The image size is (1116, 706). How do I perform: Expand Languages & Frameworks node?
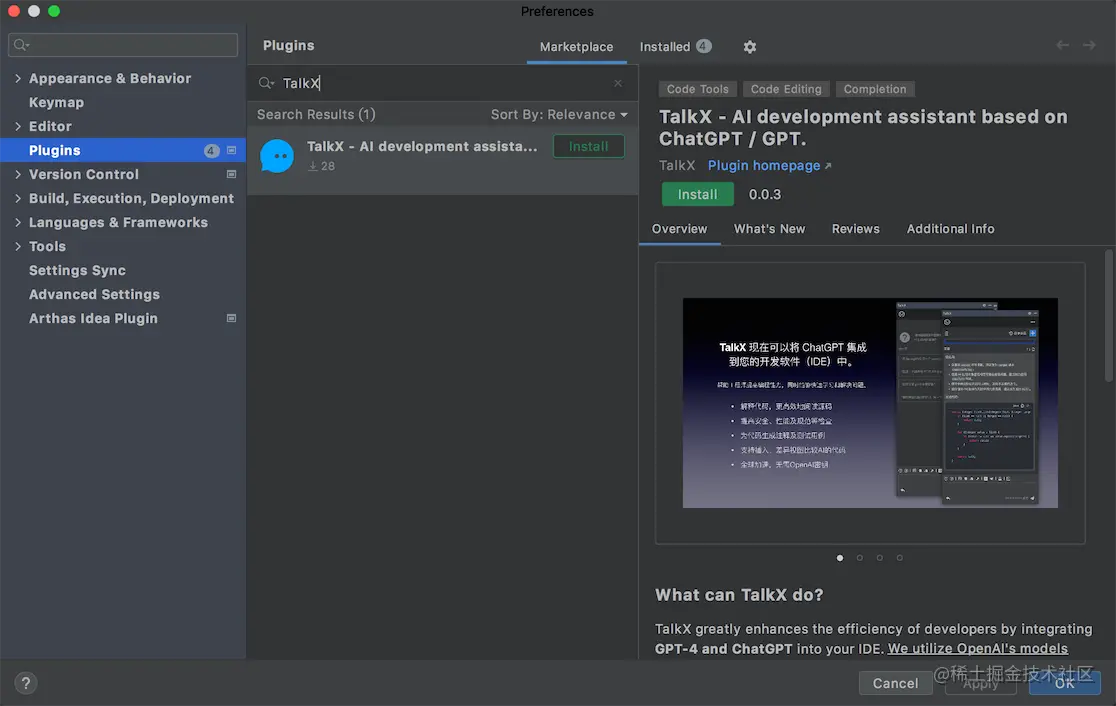[x=18, y=222]
